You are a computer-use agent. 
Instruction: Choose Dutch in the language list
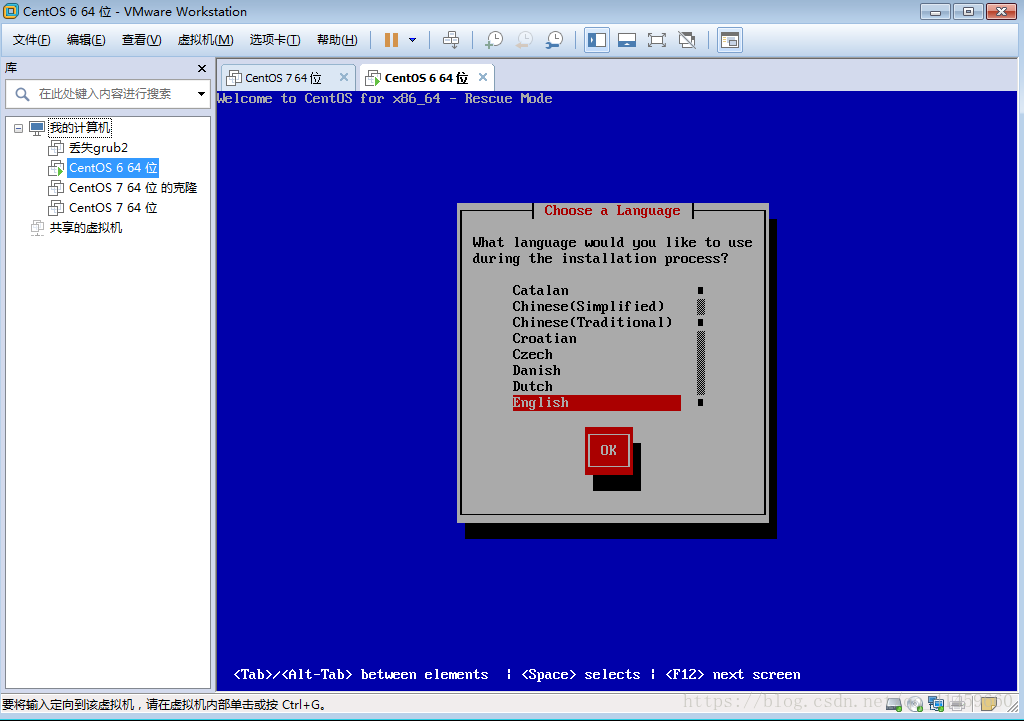[x=532, y=386]
